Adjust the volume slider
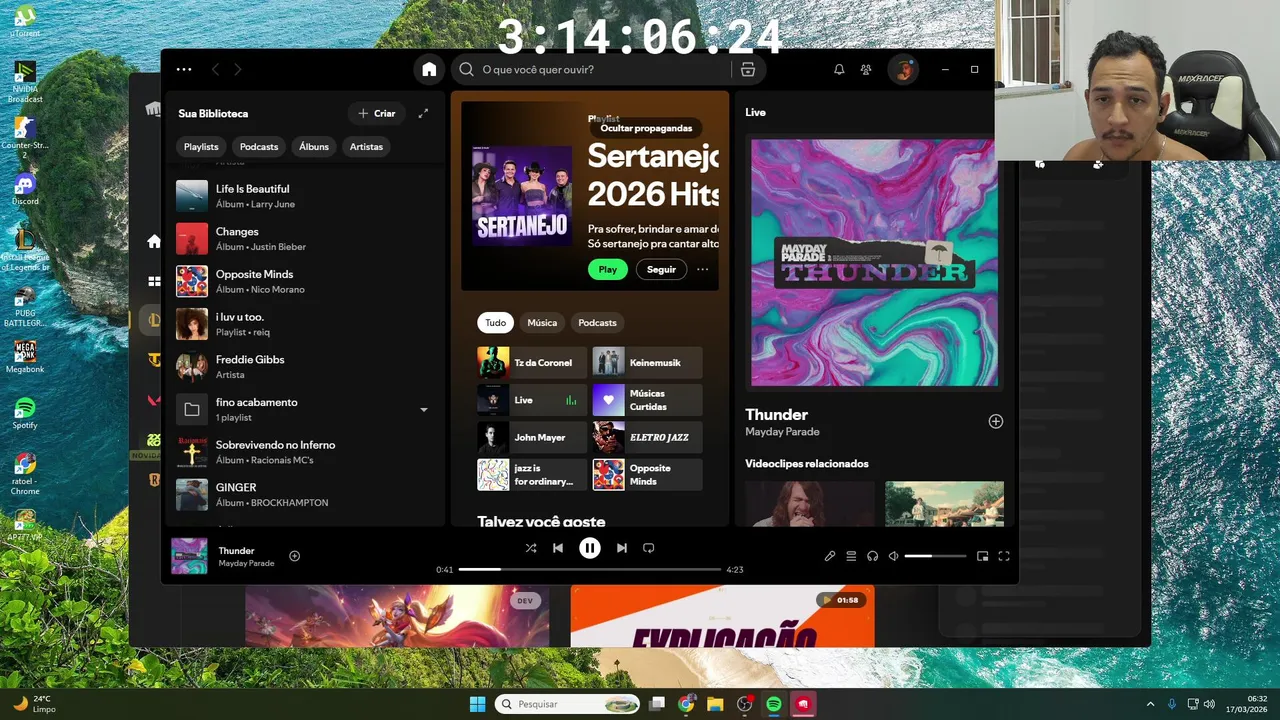 point(935,556)
